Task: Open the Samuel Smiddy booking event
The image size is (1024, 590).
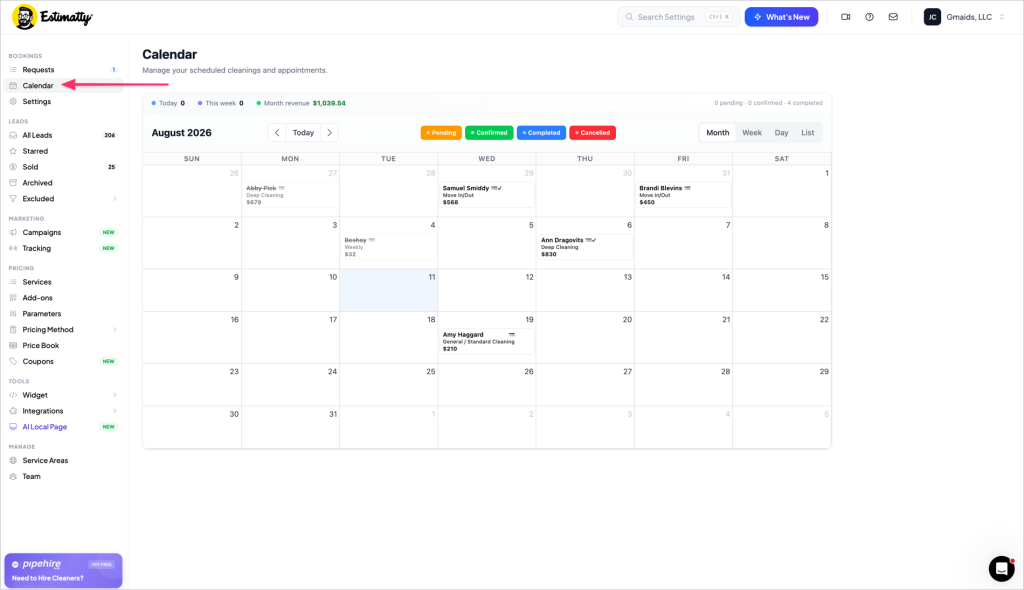Action: point(487,195)
